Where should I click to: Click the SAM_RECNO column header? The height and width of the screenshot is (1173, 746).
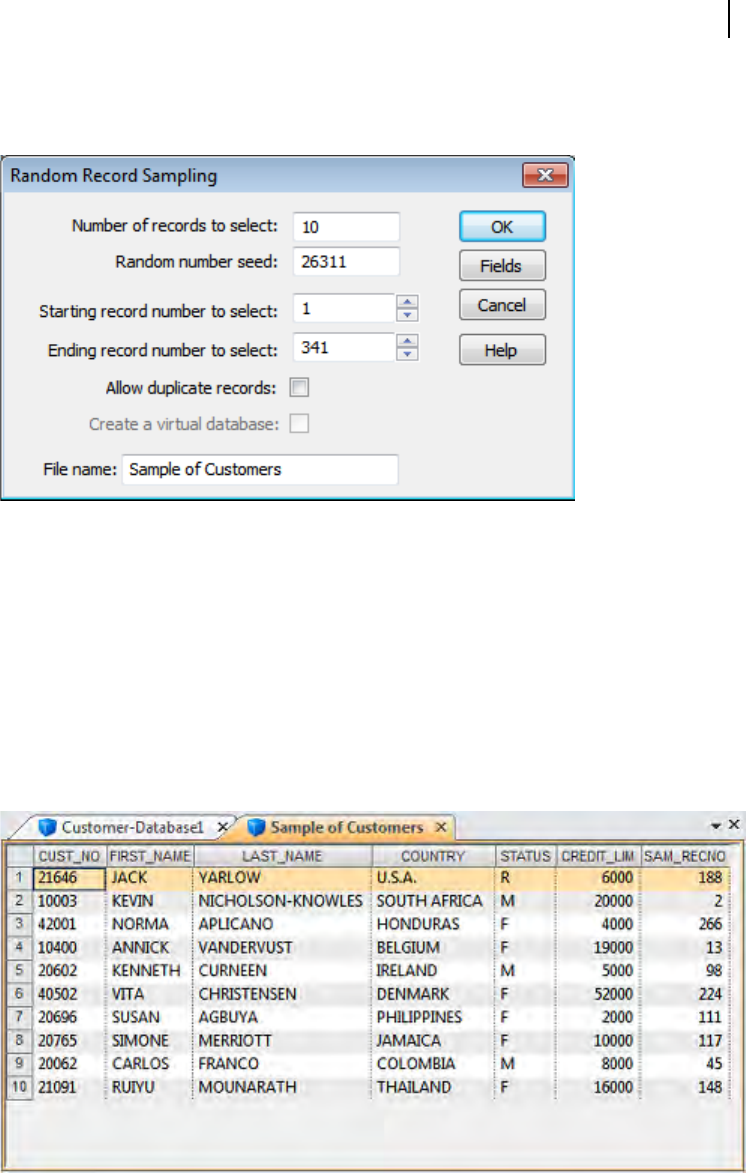coord(685,856)
